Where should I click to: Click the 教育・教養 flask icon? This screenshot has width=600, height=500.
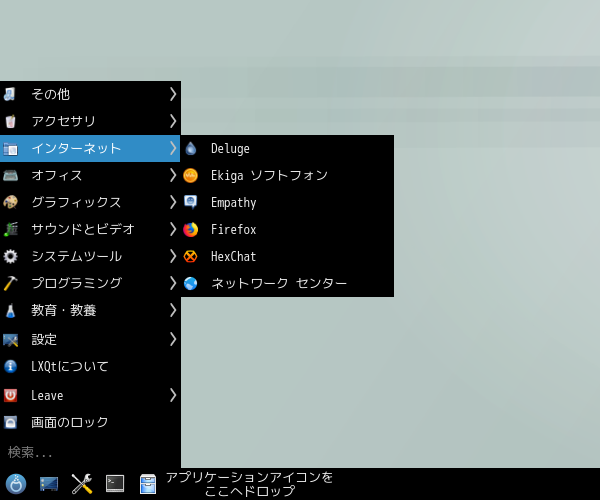(10, 310)
